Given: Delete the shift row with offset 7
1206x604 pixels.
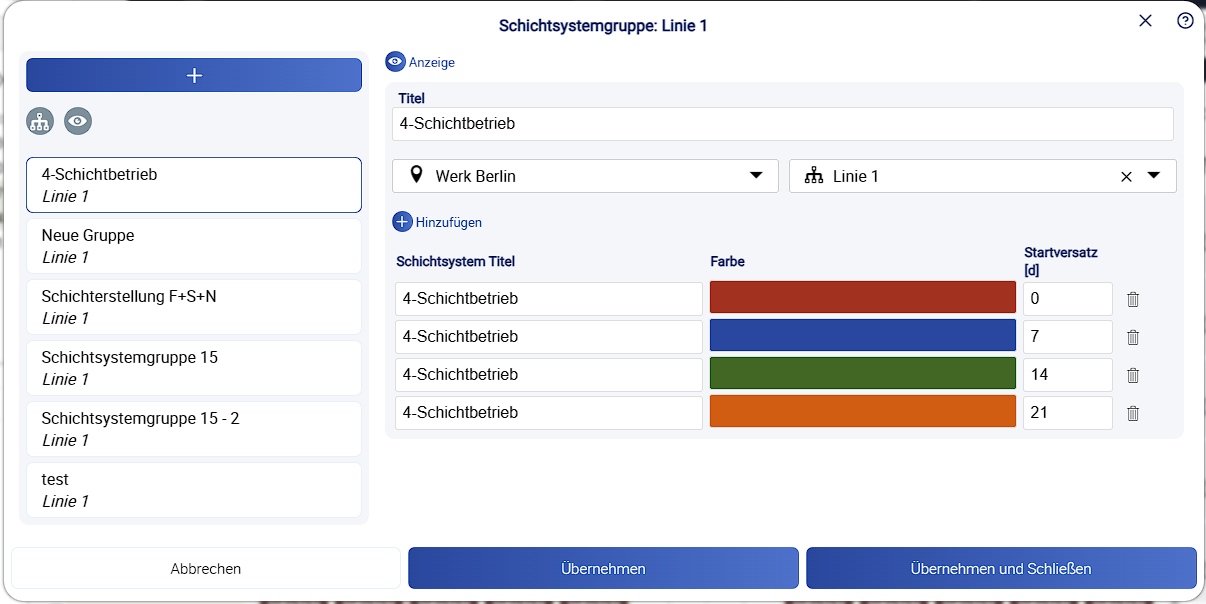Looking at the screenshot, I should pyautogui.click(x=1133, y=337).
